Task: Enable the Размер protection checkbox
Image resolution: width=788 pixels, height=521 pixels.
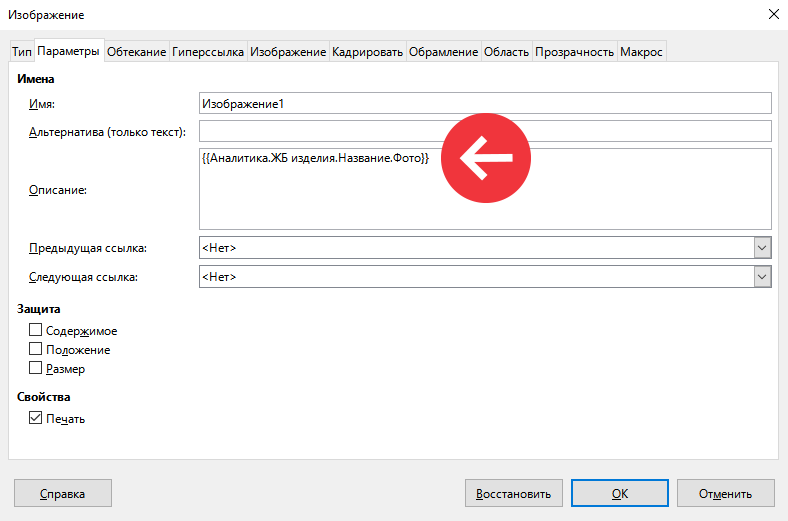Action: [35, 368]
